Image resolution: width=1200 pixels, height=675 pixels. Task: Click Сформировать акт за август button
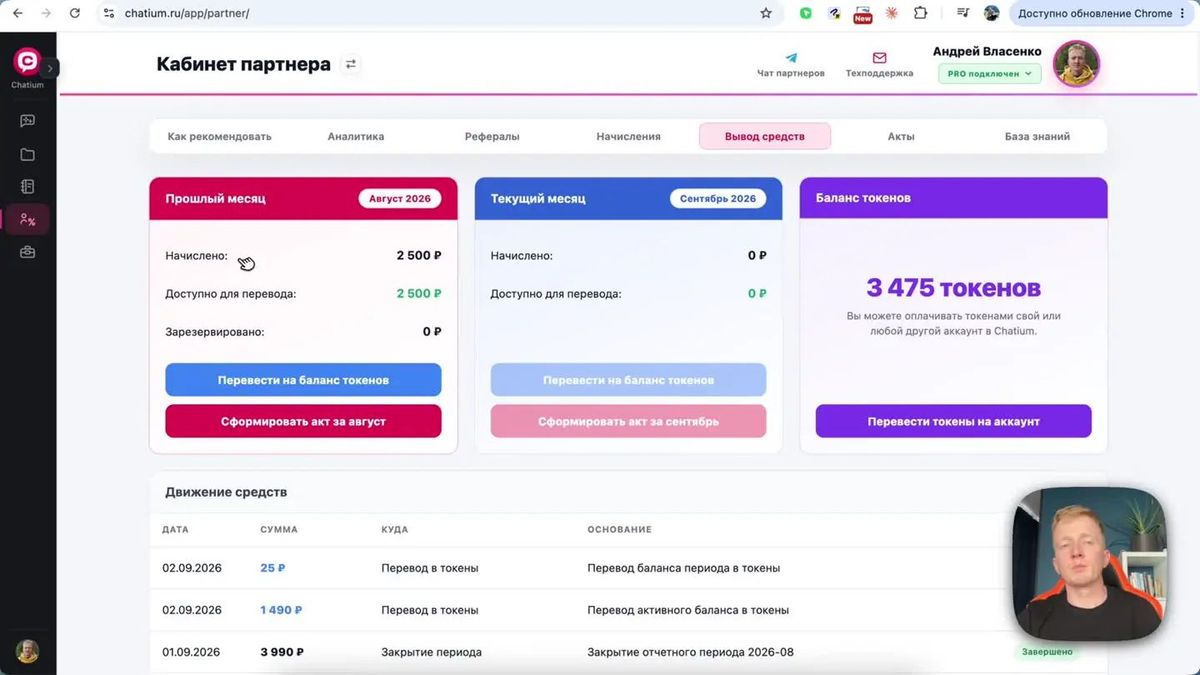coord(303,421)
